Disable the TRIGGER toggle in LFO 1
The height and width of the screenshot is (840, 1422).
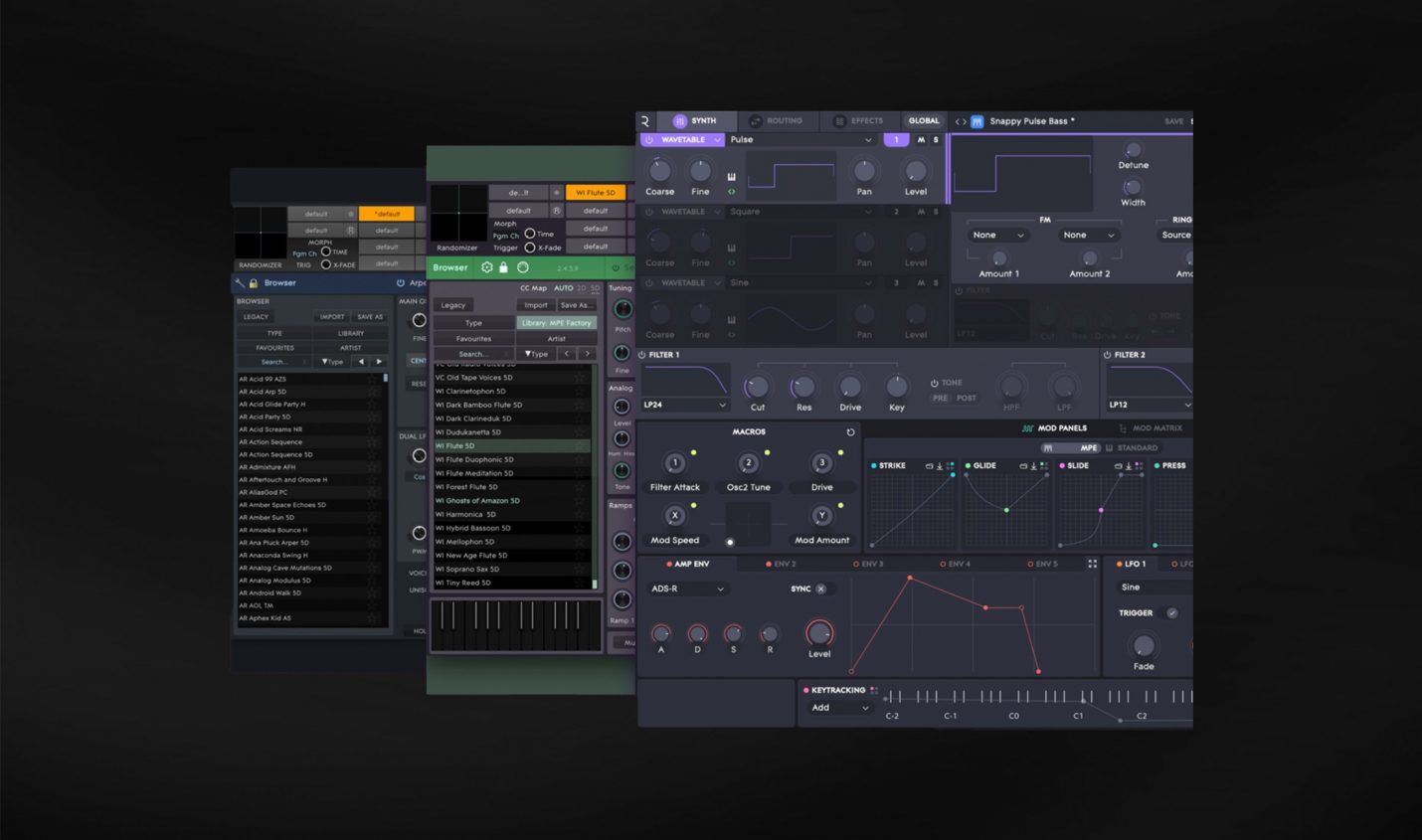point(1172,612)
